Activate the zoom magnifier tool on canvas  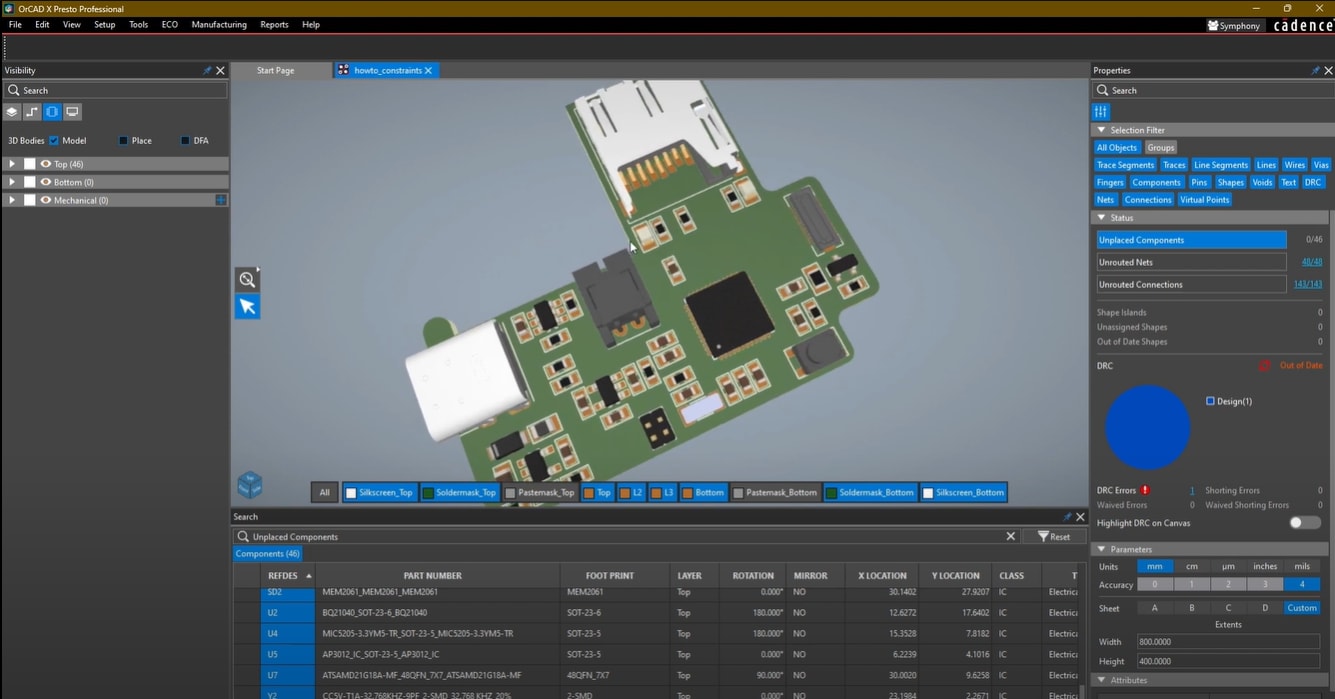click(x=247, y=279)
